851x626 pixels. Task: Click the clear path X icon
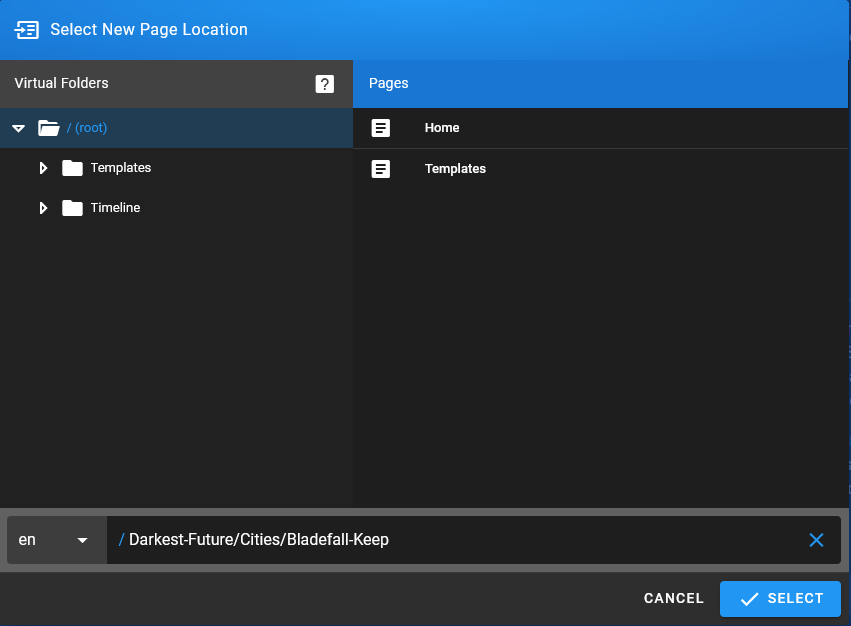pyautogui.click(x=816, y=540)
